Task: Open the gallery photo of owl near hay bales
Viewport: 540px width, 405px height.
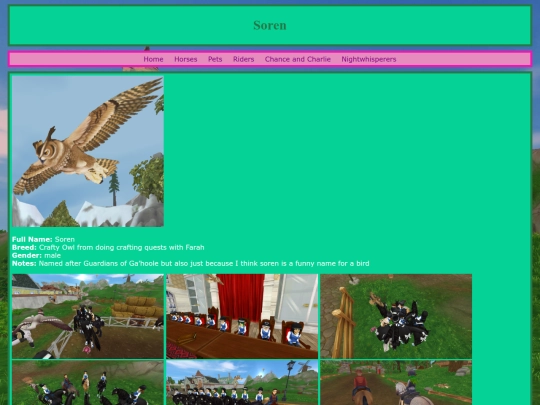Action: click(88, 316)
